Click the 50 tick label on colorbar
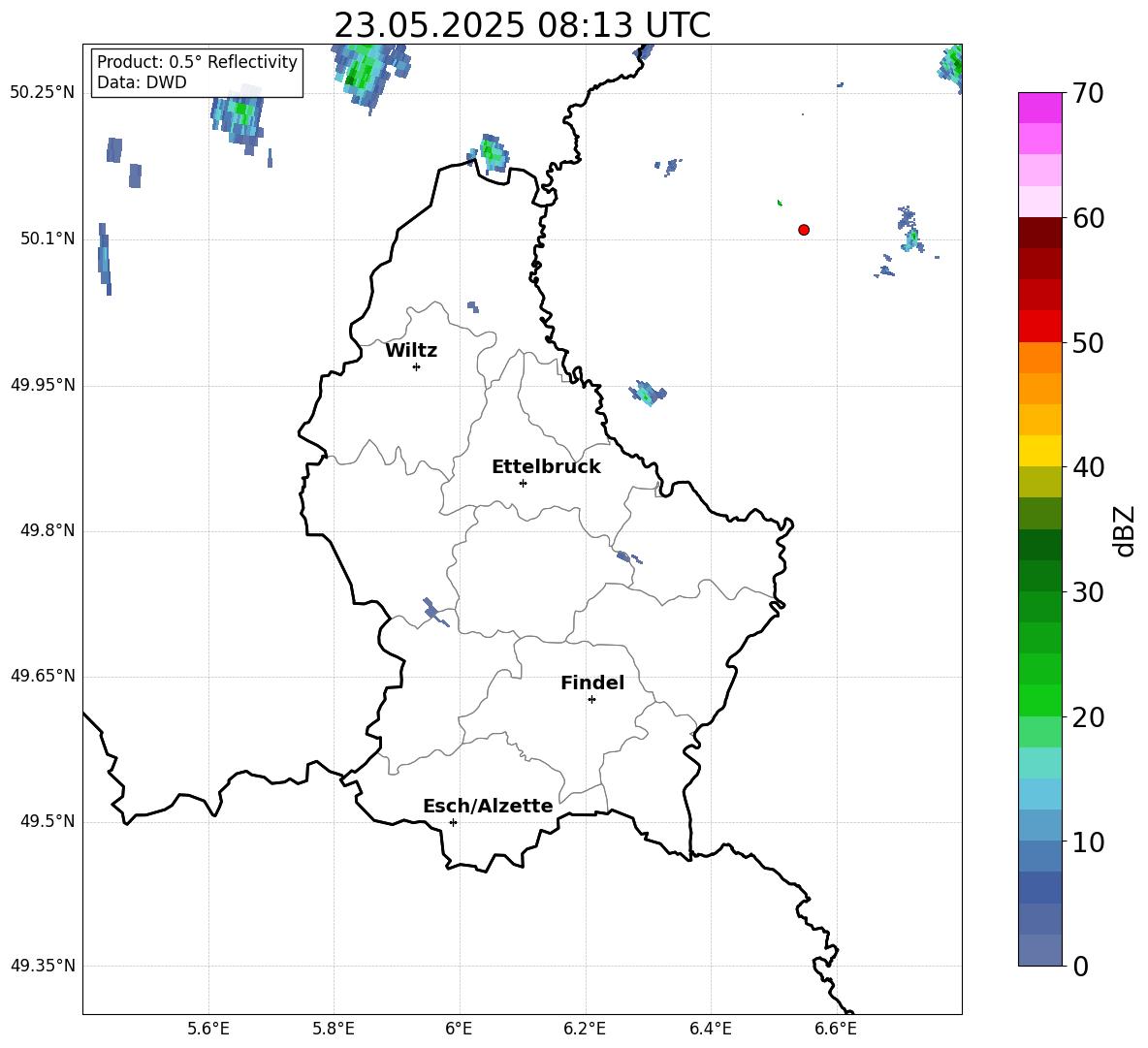The height and width of the screenshot is (1048, 1148). [x=1088, y=343]
